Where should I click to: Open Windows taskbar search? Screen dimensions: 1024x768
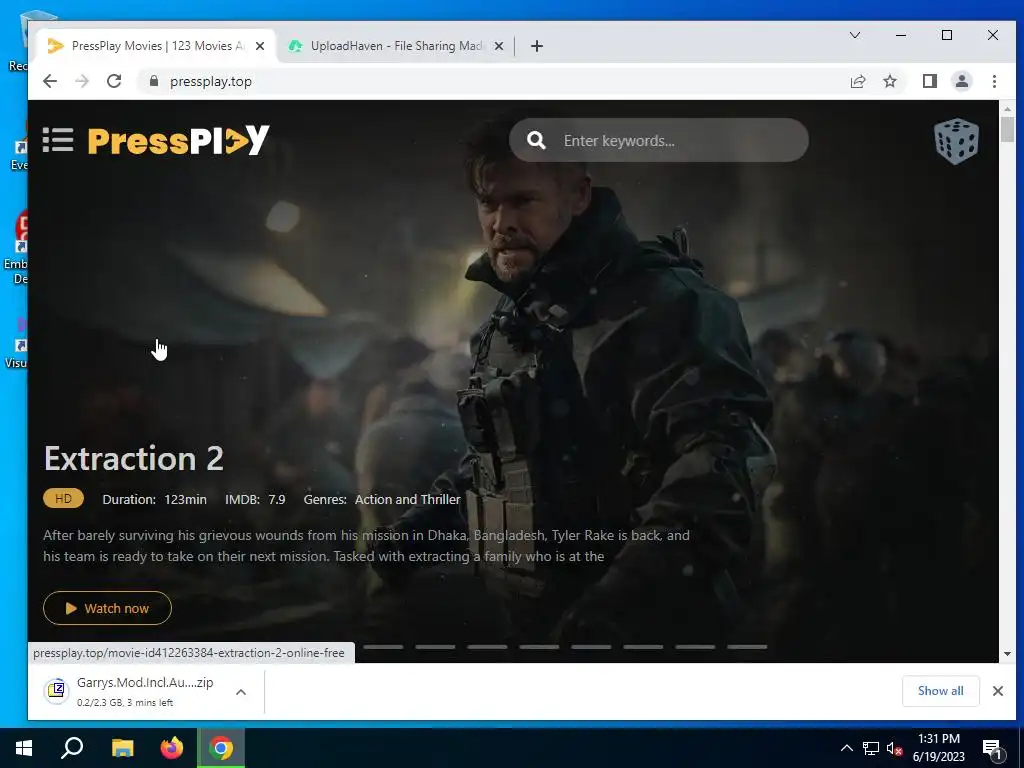[x=72, y=748]
